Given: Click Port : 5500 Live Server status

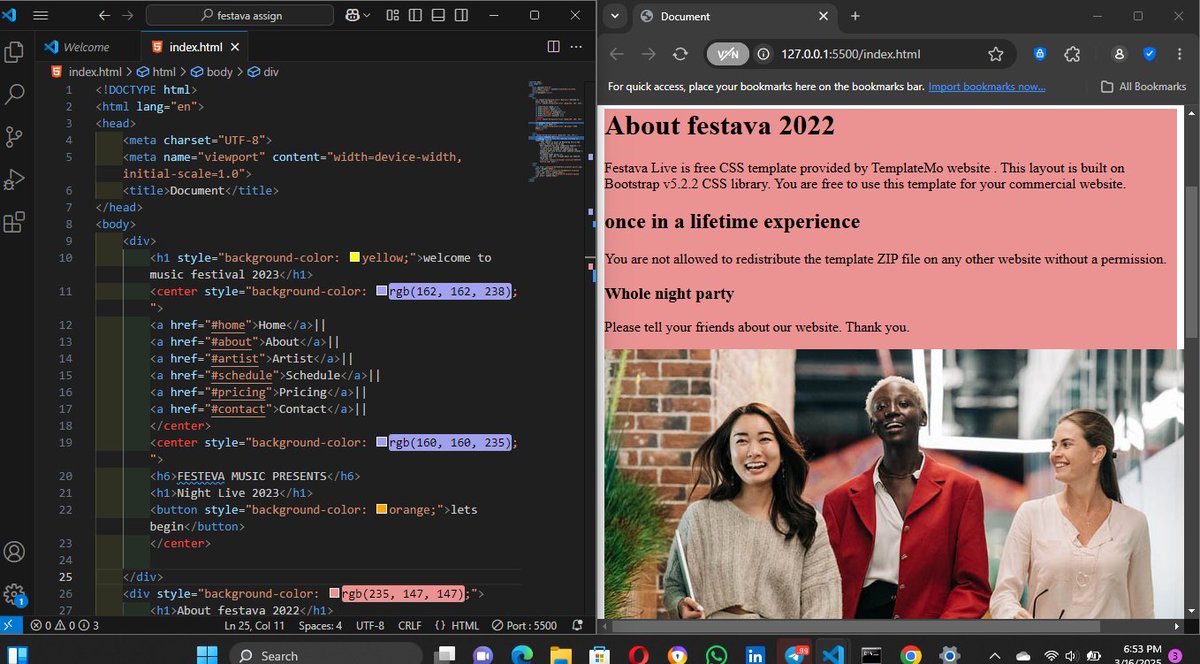Looking at the screenshot, I should click(x=524, y=625).
